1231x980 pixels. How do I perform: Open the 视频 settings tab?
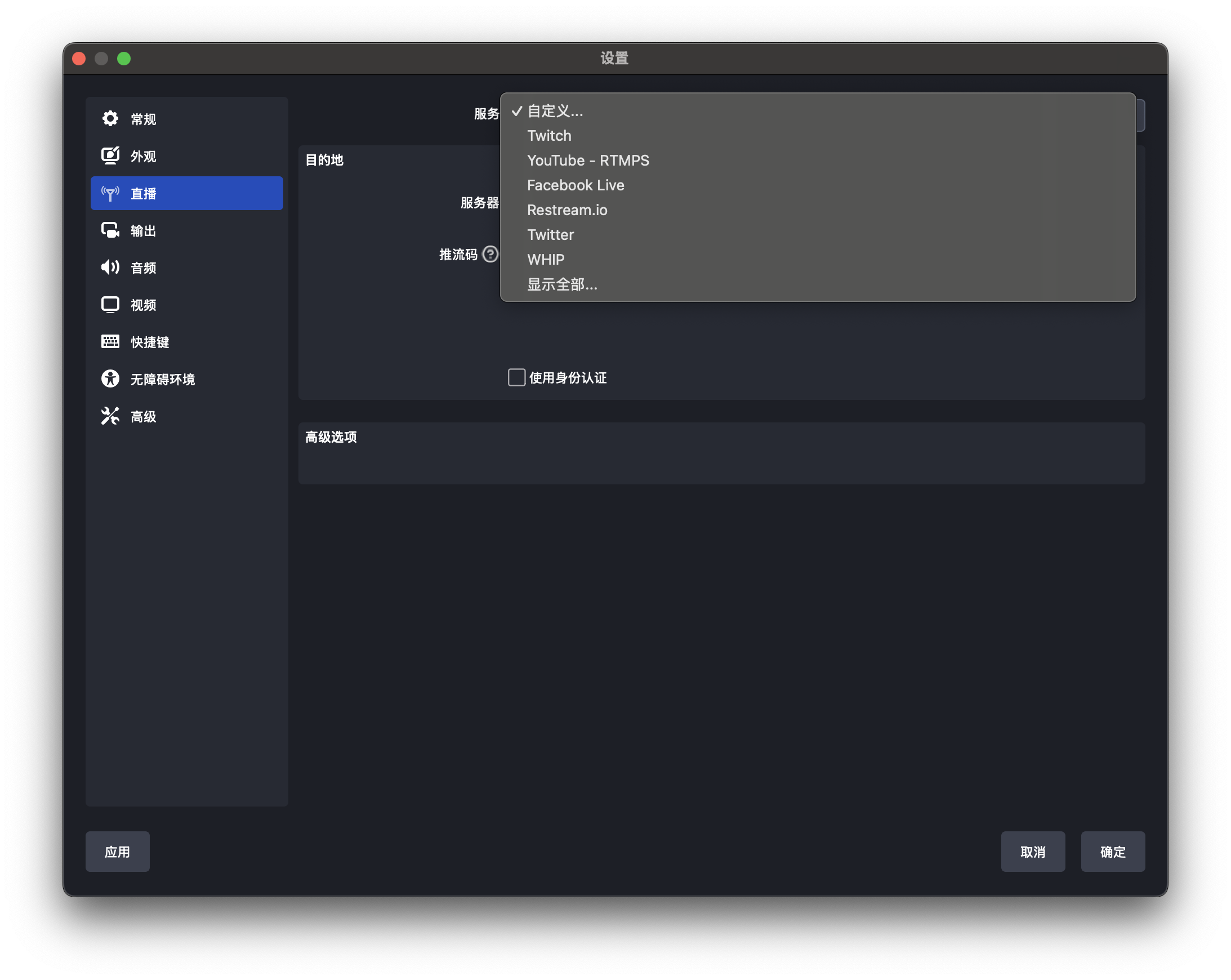[187, 304]
